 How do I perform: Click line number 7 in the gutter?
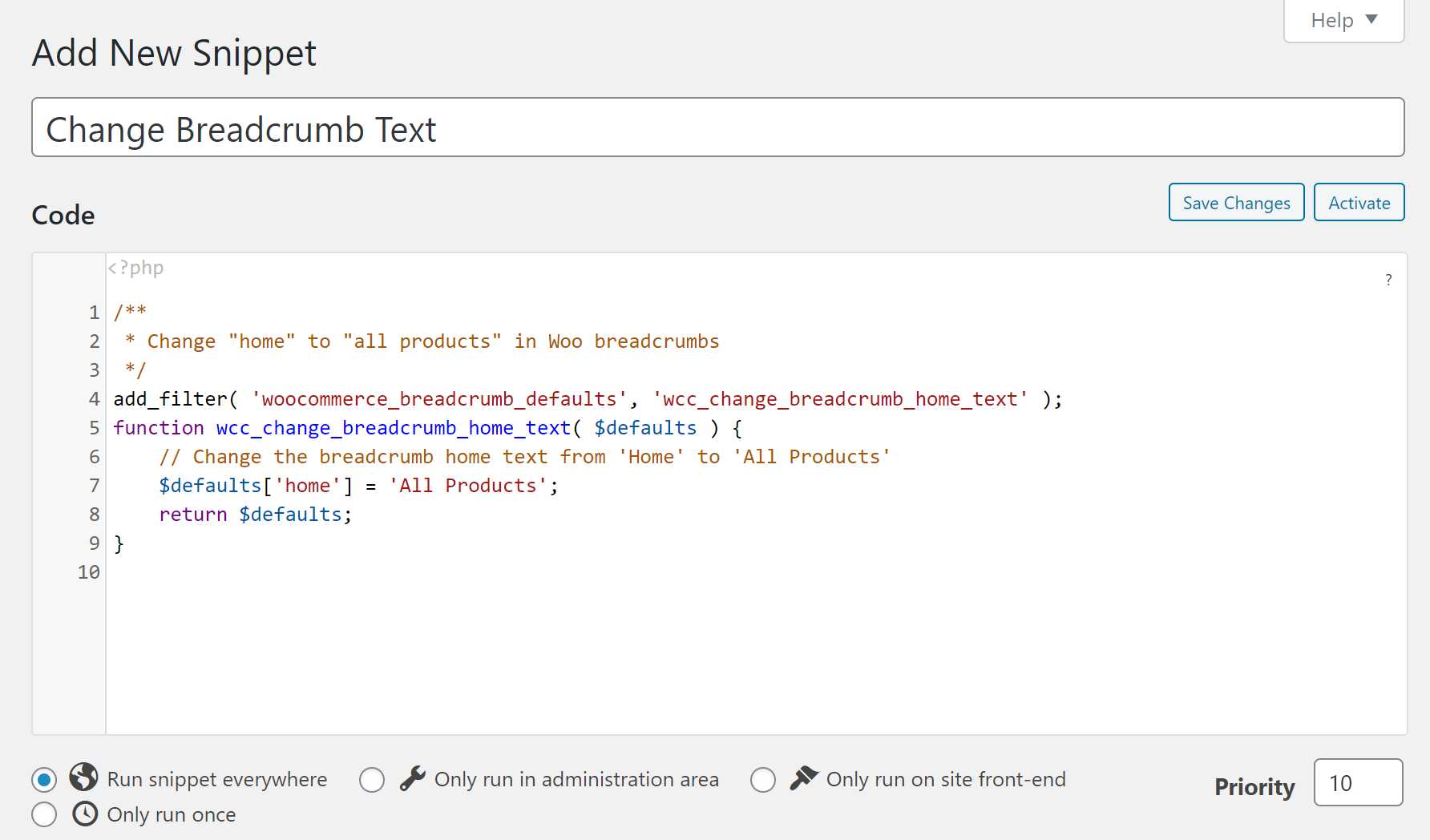(94, 486)
